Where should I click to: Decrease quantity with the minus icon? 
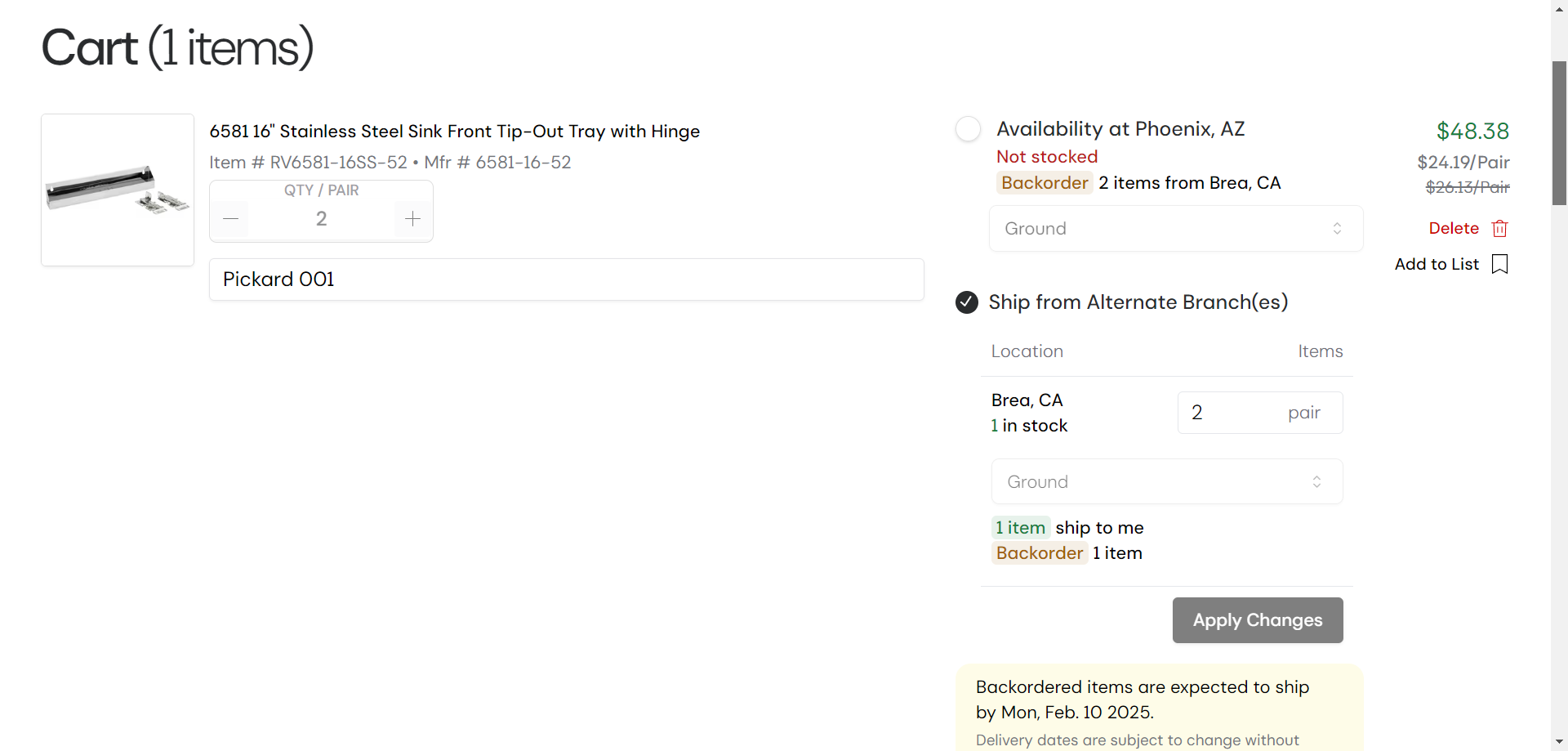231,219
